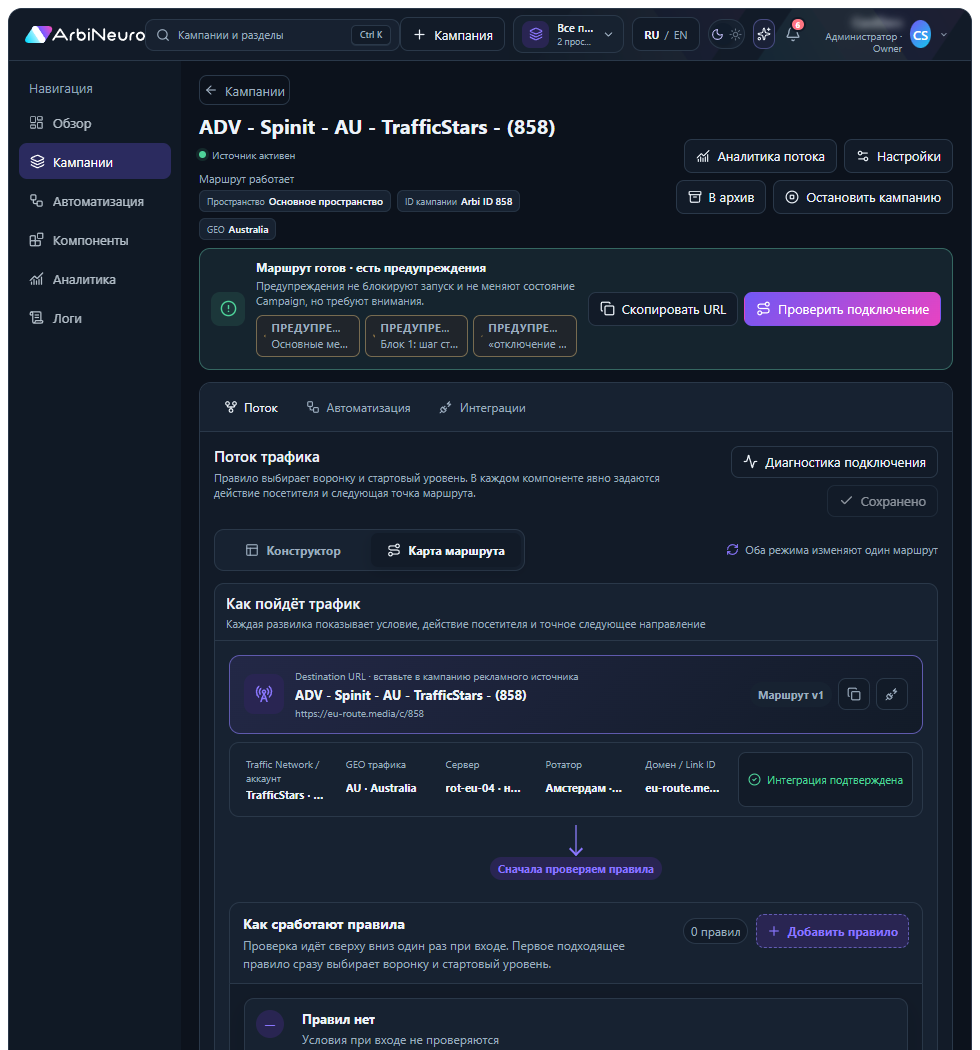The height and width of the screenshot is (1050, 980).
Task: Open Компоненты in the sidebar
Action: coord(95,240)
